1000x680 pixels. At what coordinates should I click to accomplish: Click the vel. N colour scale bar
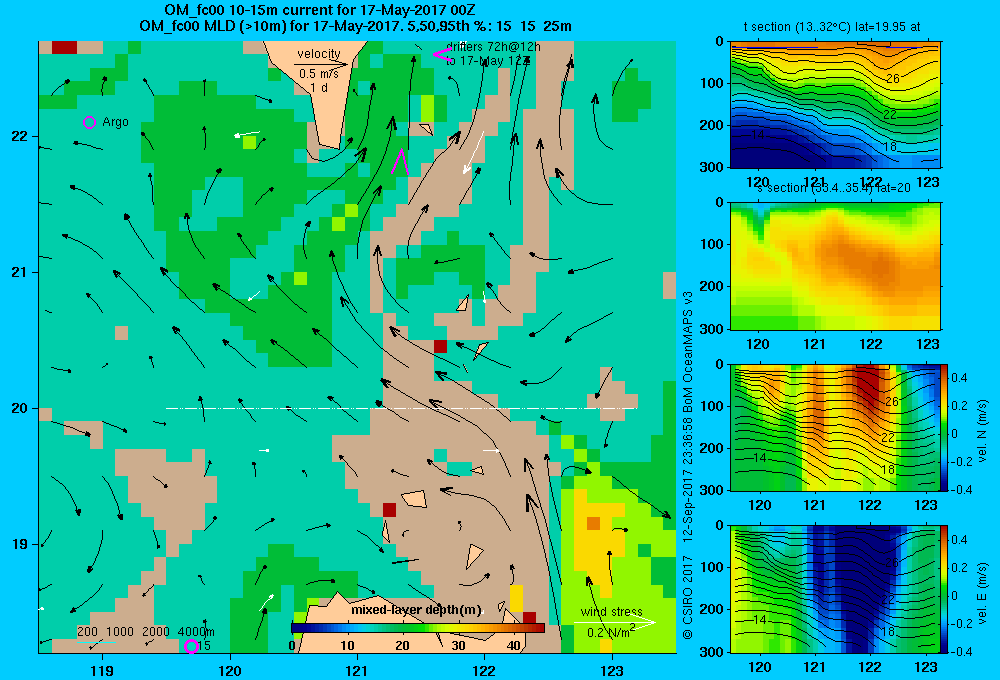(x=945, y=427)
